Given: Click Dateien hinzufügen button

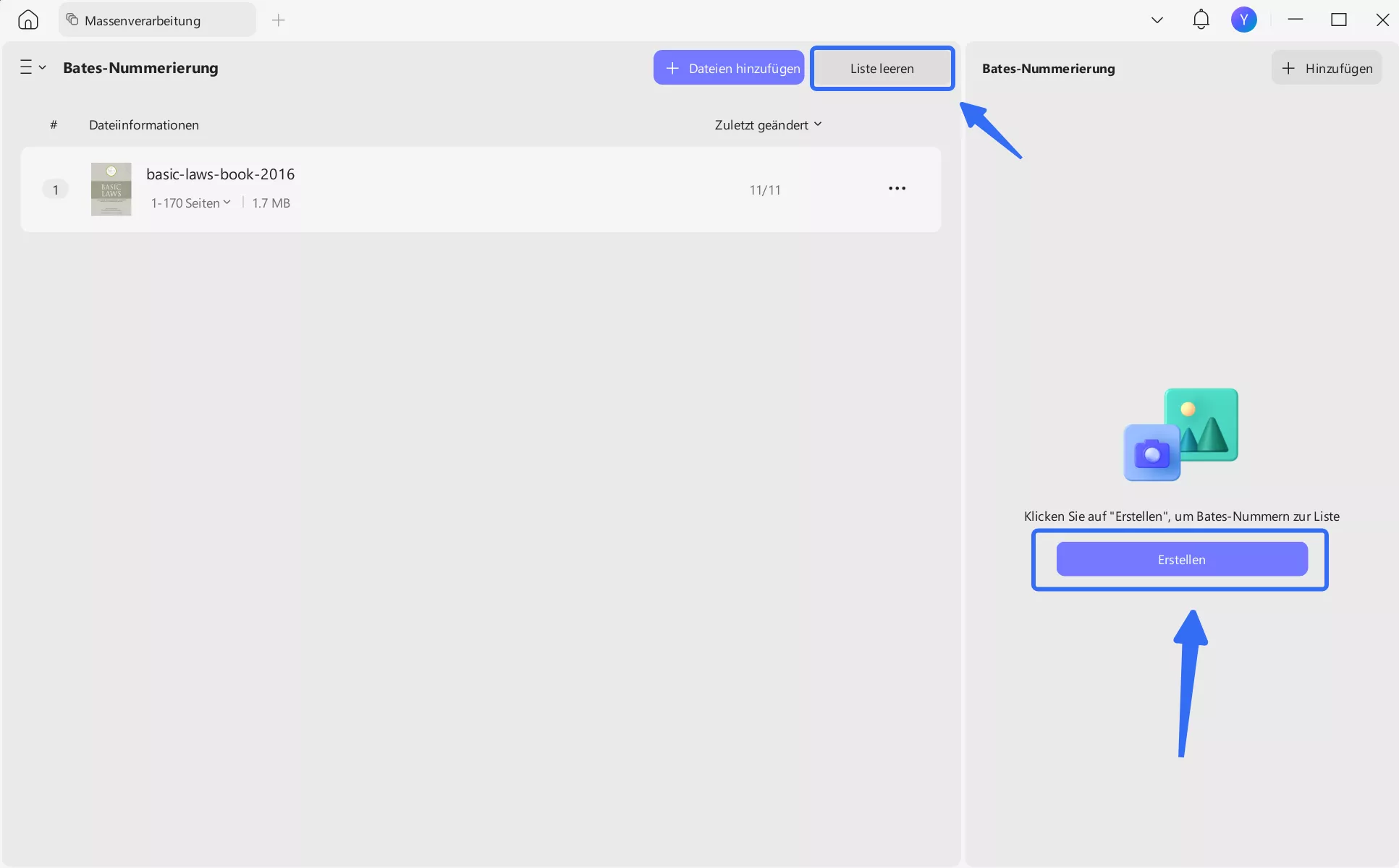Looking at the screenshot, I should coord(729,68).
